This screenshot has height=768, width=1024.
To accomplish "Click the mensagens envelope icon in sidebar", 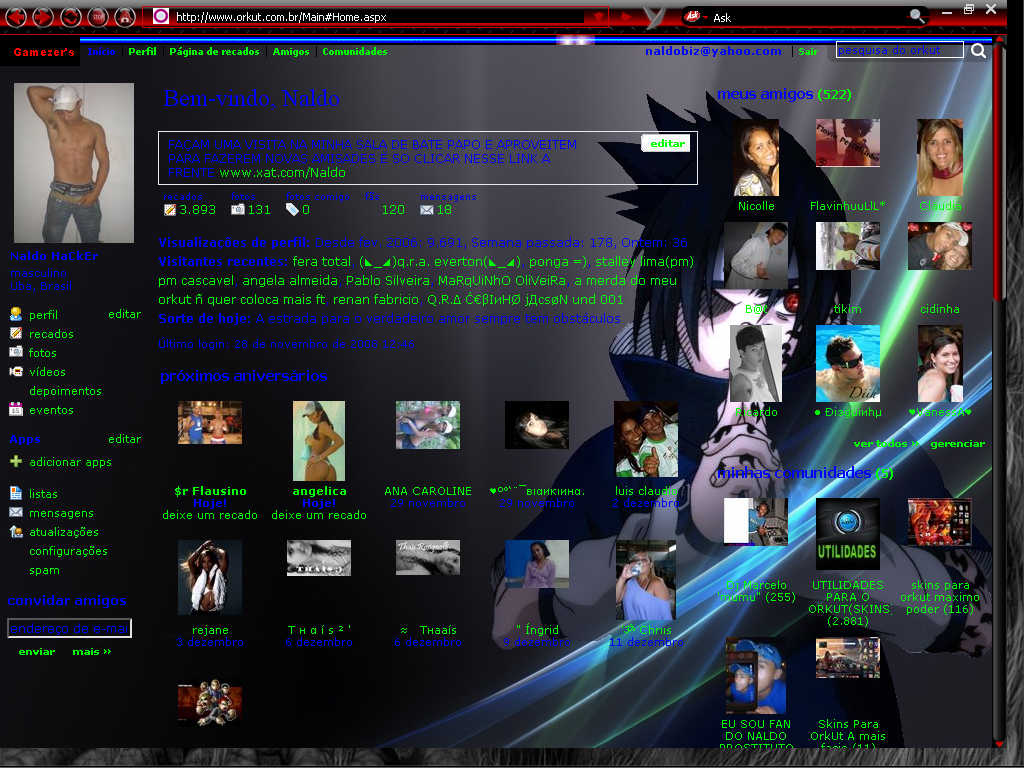I will click(x=16, y=513).
